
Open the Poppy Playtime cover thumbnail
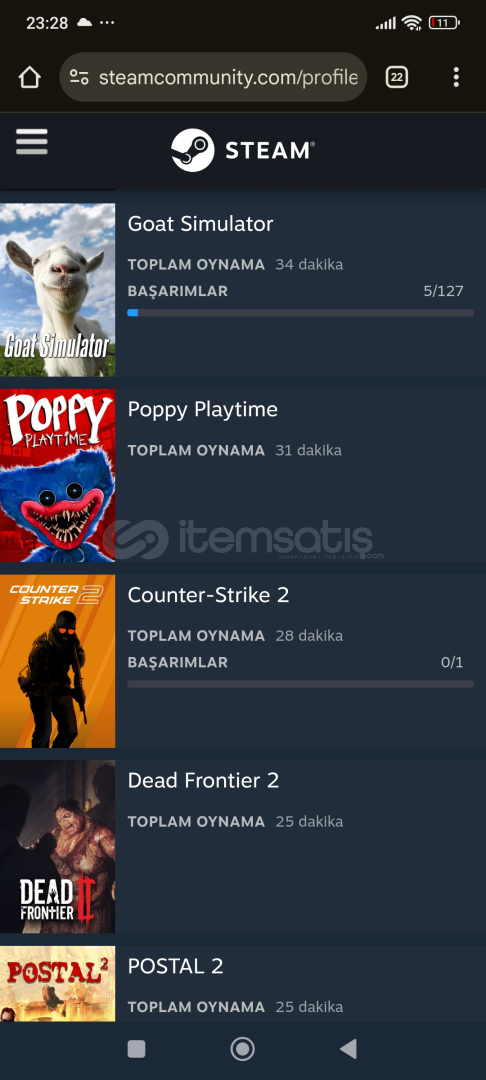click(57, 475)
